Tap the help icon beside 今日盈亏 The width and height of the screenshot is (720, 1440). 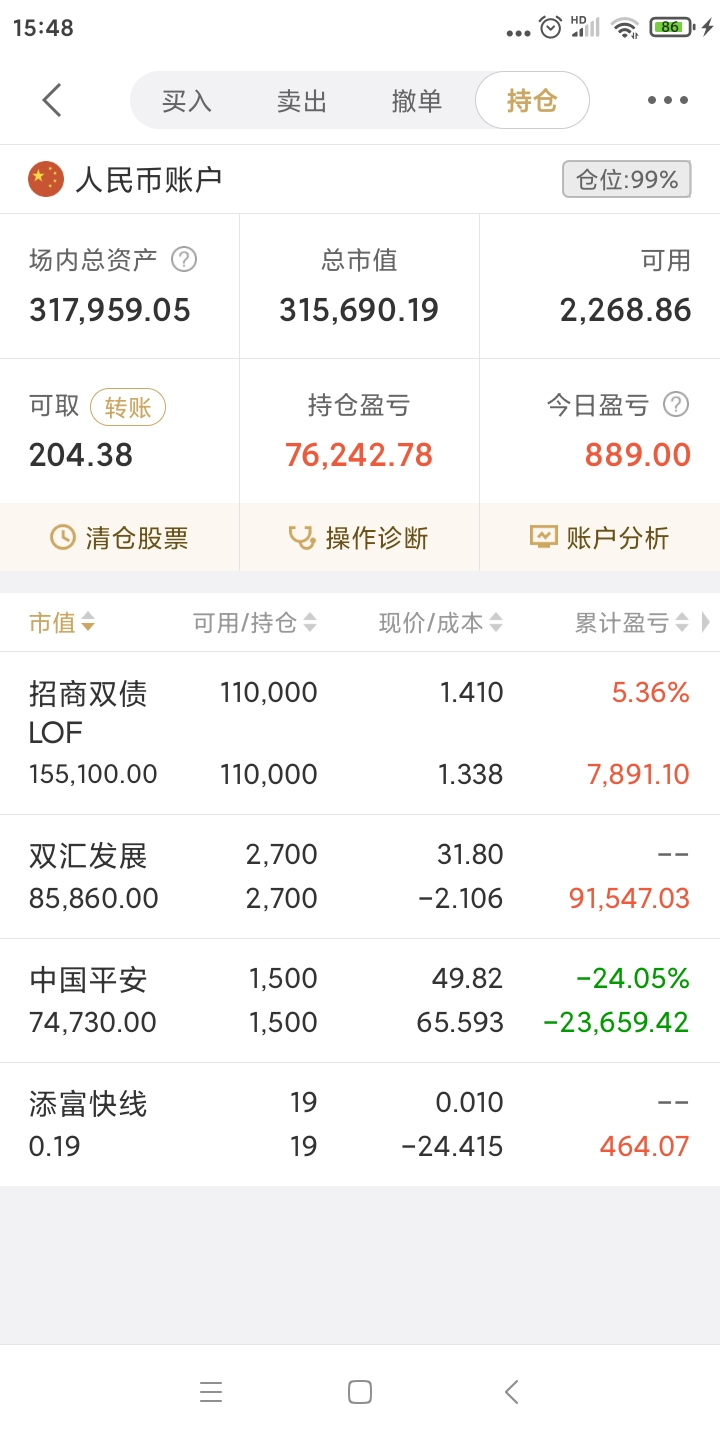tap(677, 405)
